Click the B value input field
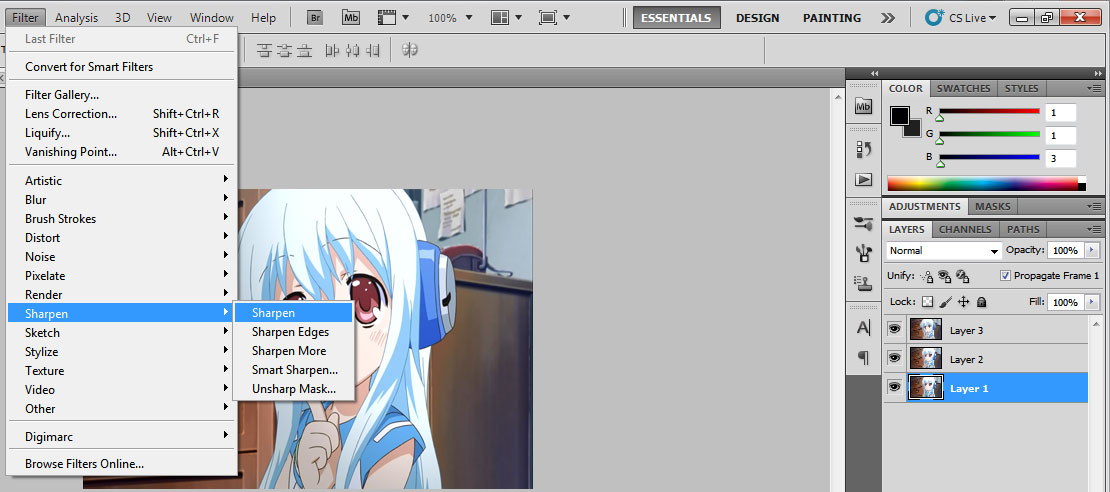Image resolution: width=1110 pixels, height=492 pixels. click(x=1060, y=159)
